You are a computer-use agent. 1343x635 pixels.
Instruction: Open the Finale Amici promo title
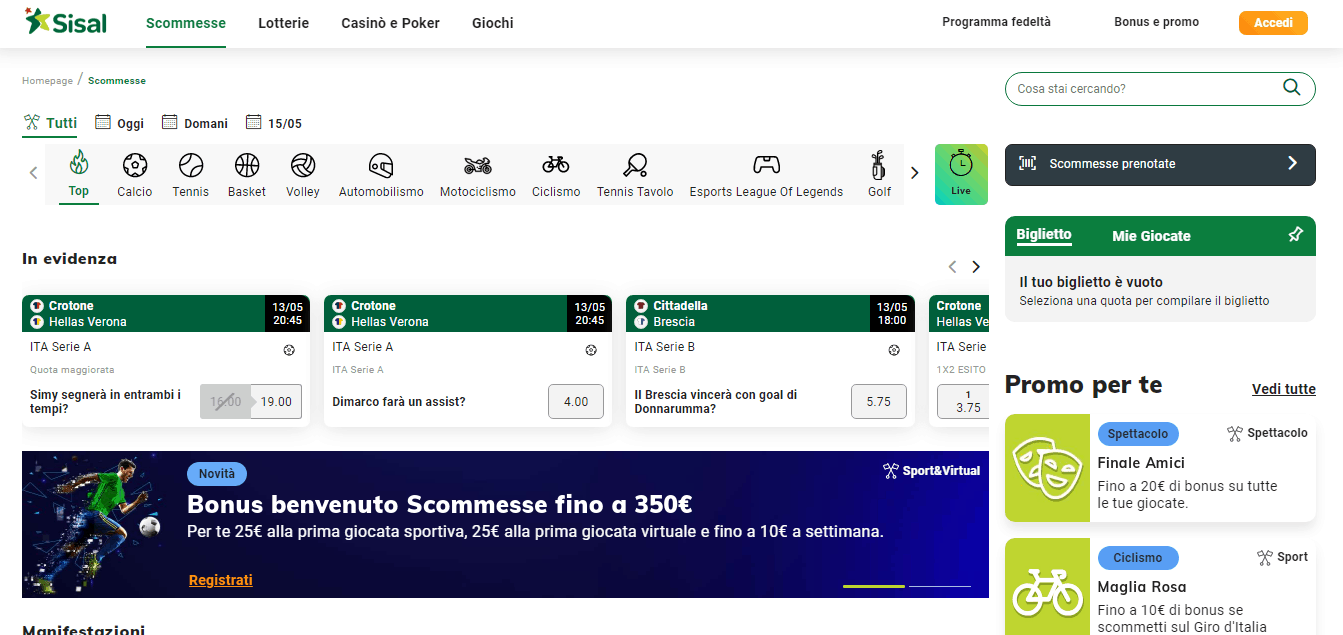pyautogui.click(x=1141, y=463)
